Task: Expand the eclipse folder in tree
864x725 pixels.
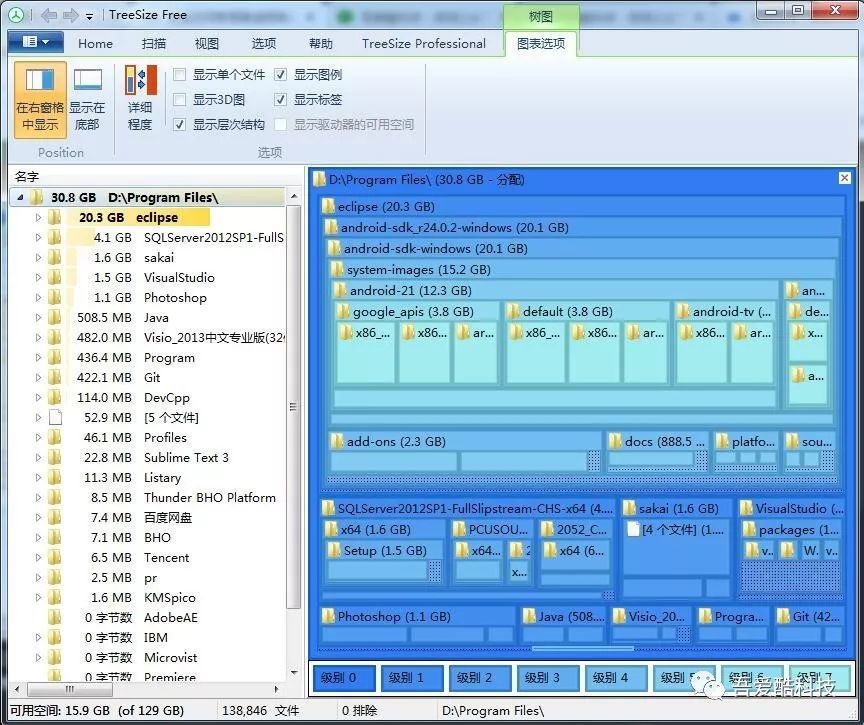Action: coord(38,218)
